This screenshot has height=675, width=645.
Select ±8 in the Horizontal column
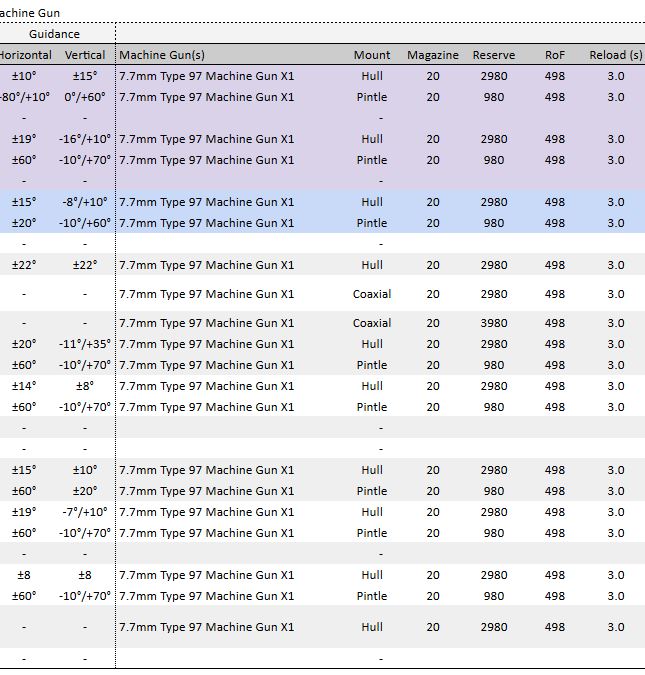24,575
